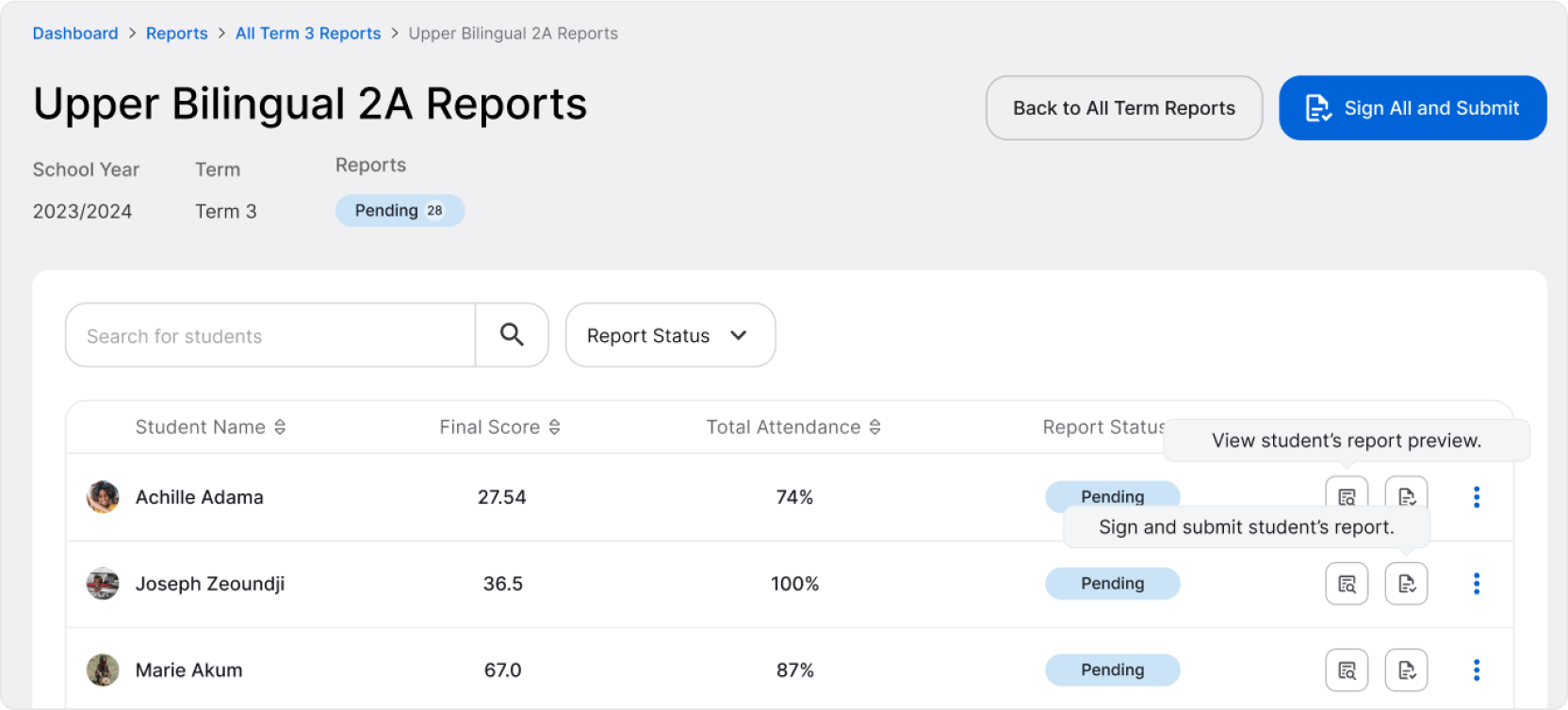Click the search magnifier icon button
This screenshot has height=710, width=1568.
click(512, 334)
